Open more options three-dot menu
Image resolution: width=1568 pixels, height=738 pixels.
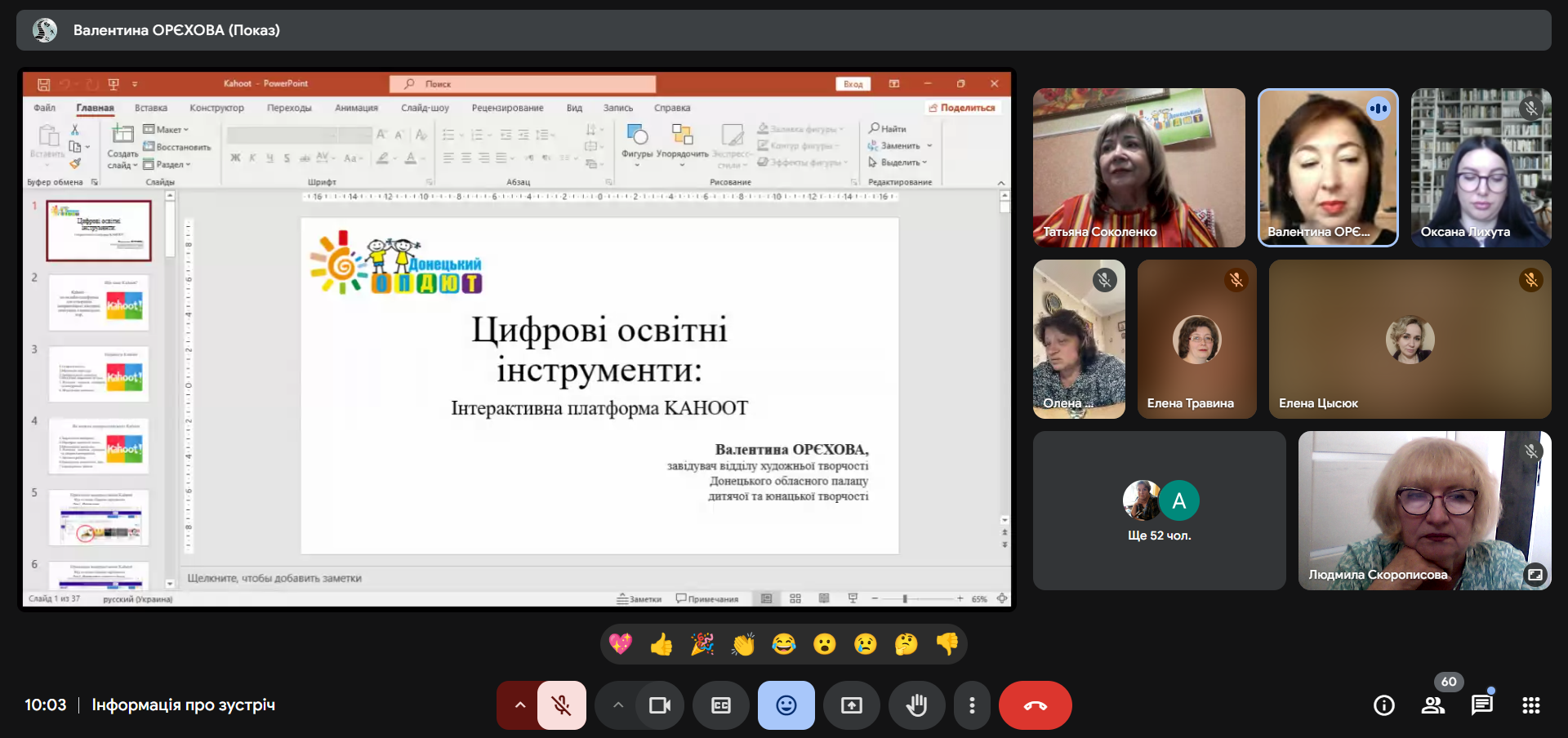tap(972, 705)
